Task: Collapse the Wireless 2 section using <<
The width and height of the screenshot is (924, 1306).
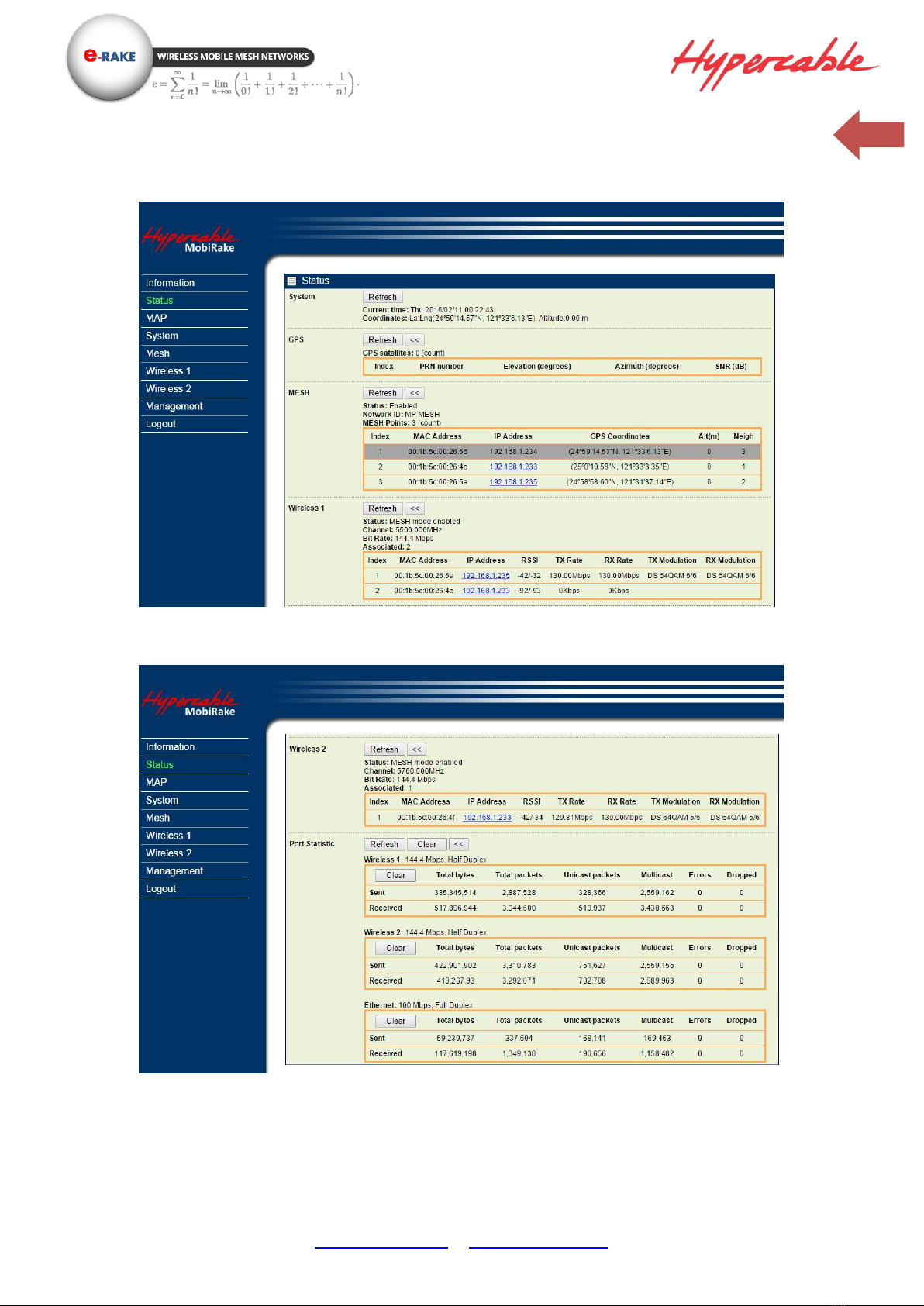Action: point(417,749)
